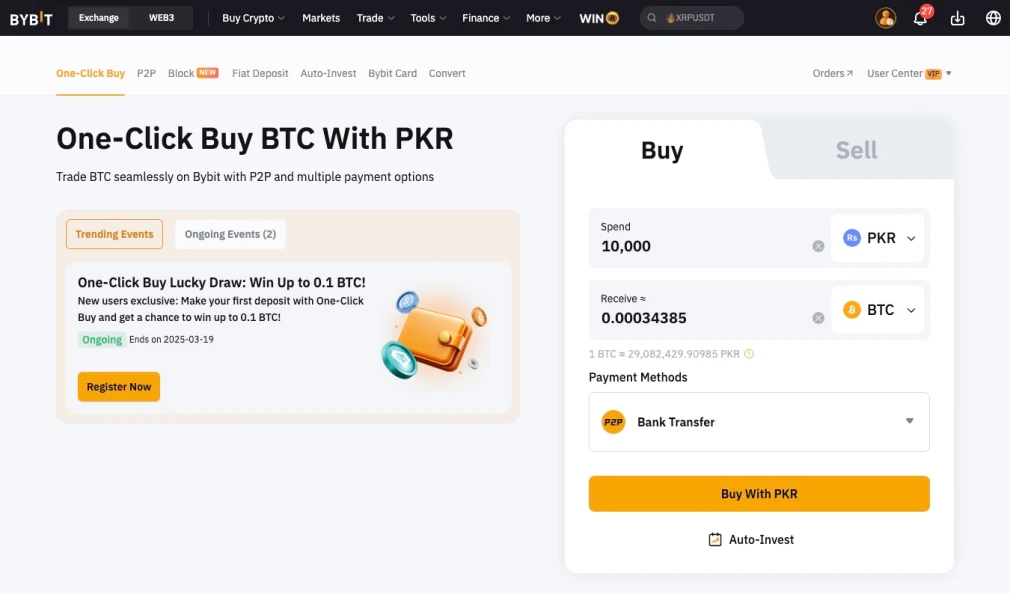
Task: Open the notifications bell with 27 alerts
Action: click(x=920, y=17)
